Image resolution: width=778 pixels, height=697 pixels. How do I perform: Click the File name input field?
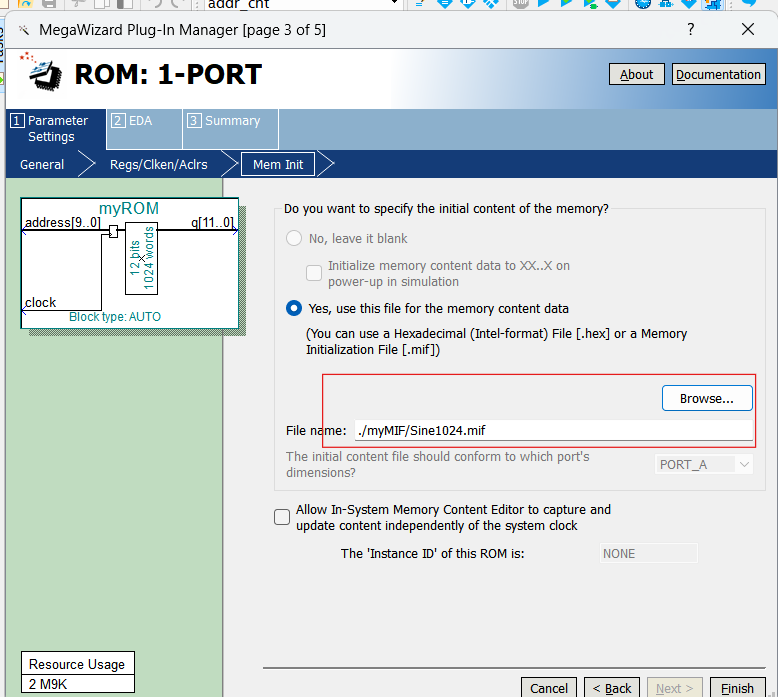554,430
